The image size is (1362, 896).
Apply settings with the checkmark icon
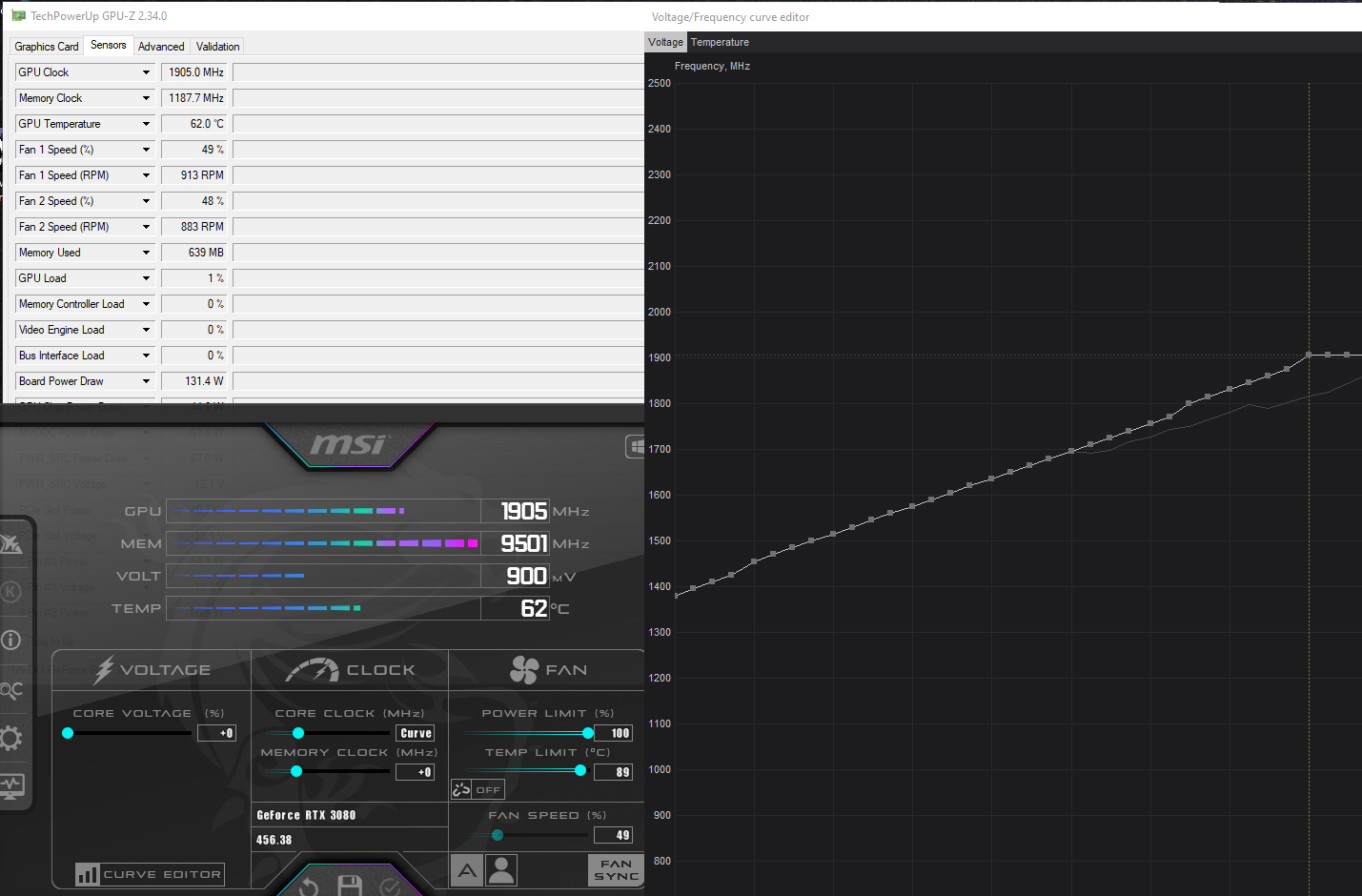[390, 887]
